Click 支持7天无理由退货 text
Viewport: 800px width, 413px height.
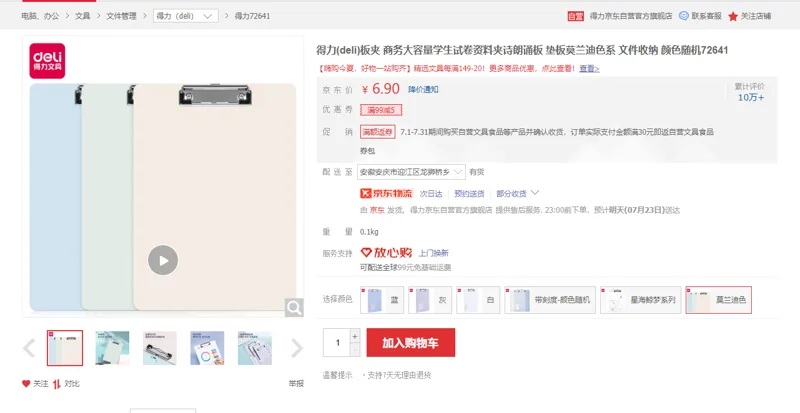(x=399, y=375)
